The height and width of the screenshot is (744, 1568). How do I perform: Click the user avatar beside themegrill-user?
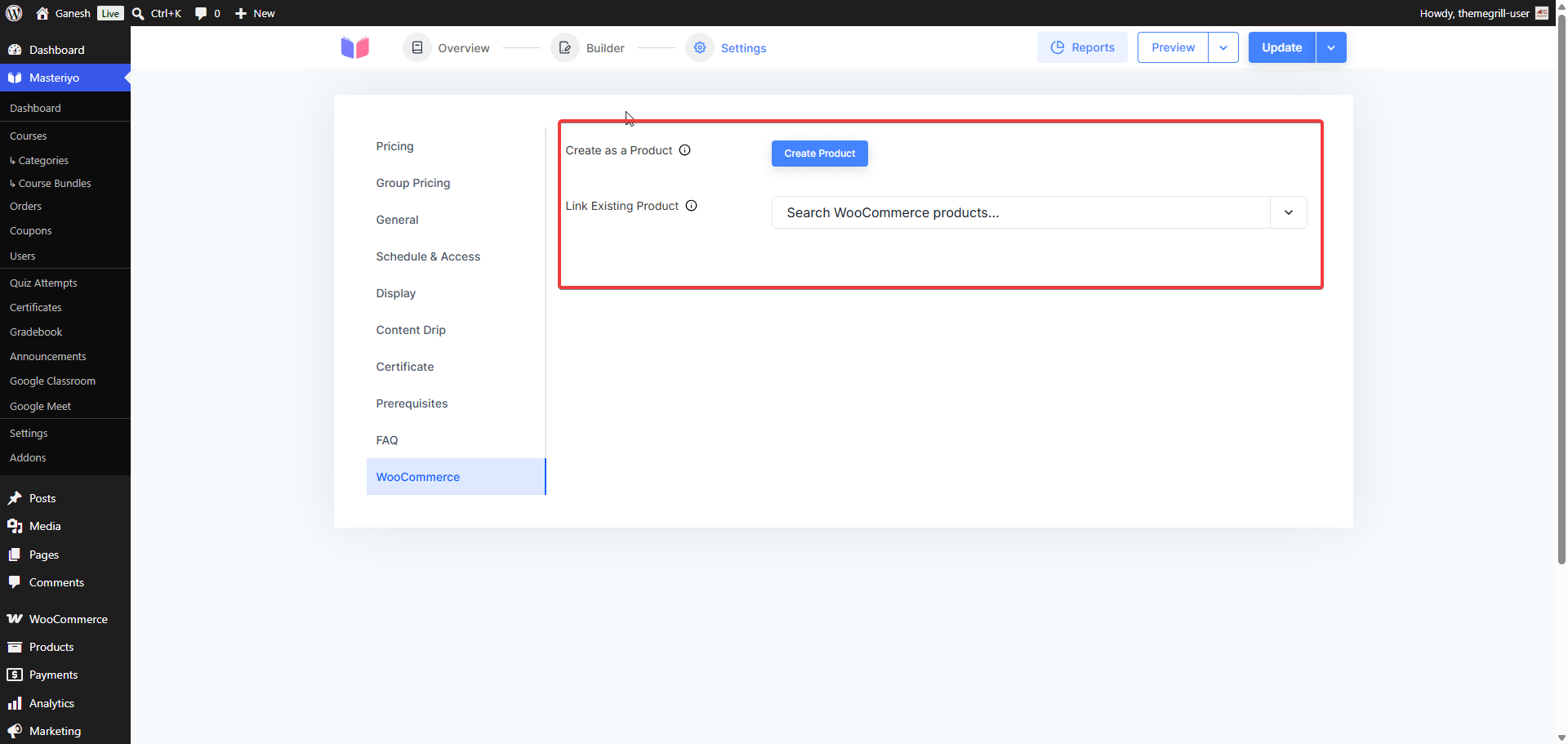point(1542,13)
